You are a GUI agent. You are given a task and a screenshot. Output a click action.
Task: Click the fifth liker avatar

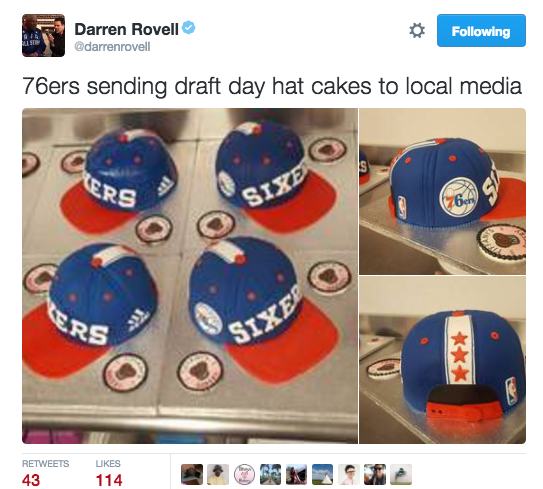pyautogui.click(x=296, y=474)
